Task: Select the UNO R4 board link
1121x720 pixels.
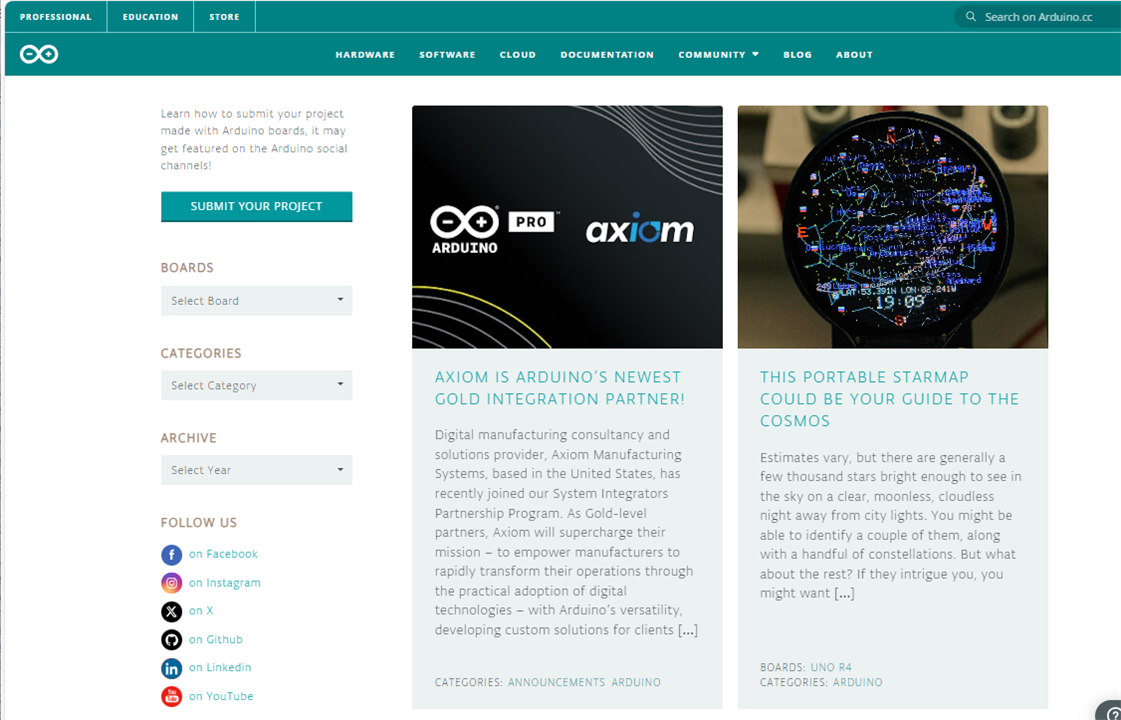Action: (x=831, y=667)
